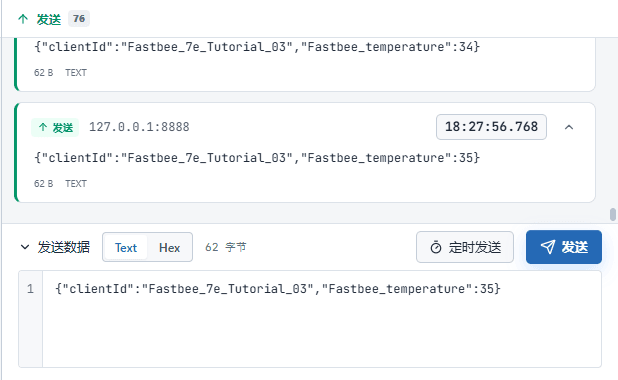Switch send format to Hex
This screenshot has width=618, height=380.
[169, 247]
